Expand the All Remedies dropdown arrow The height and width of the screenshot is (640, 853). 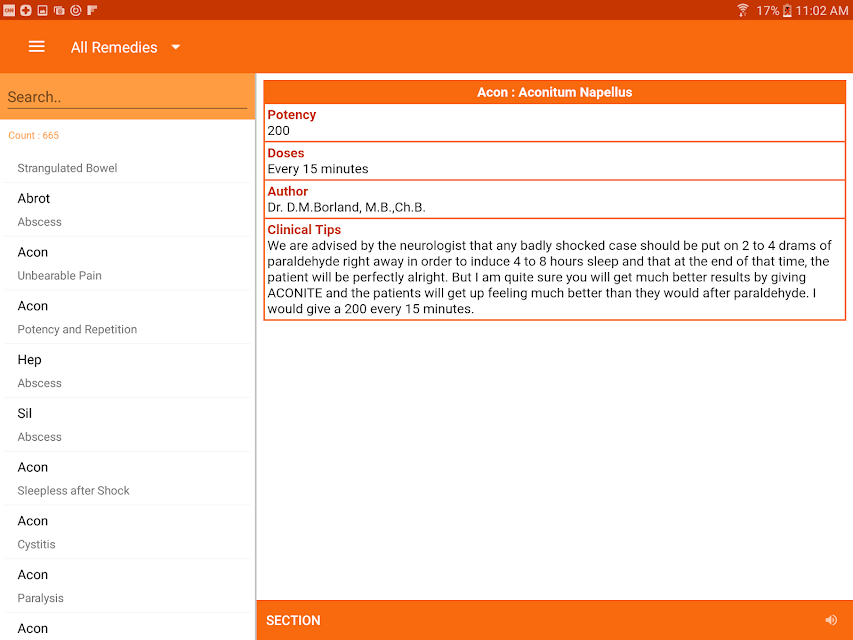[x=176, y=47]
